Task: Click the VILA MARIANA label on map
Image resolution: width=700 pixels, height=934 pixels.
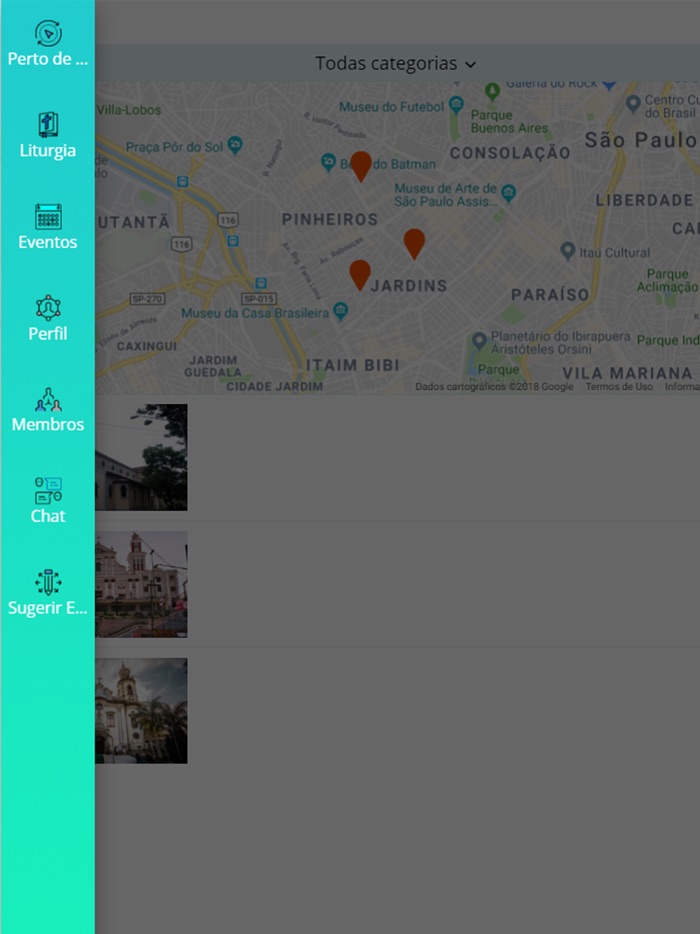Action: (x=627, y=373)
